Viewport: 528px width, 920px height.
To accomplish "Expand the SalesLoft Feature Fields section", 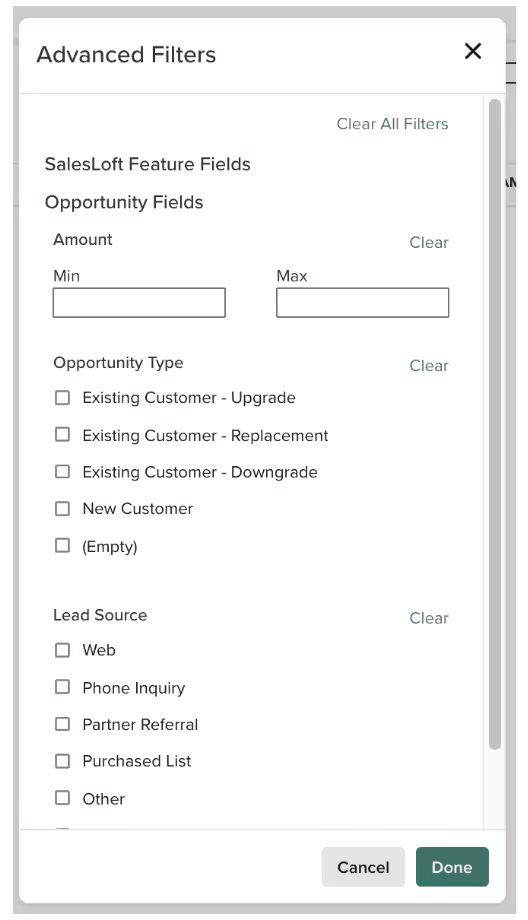I will (147, 164).
